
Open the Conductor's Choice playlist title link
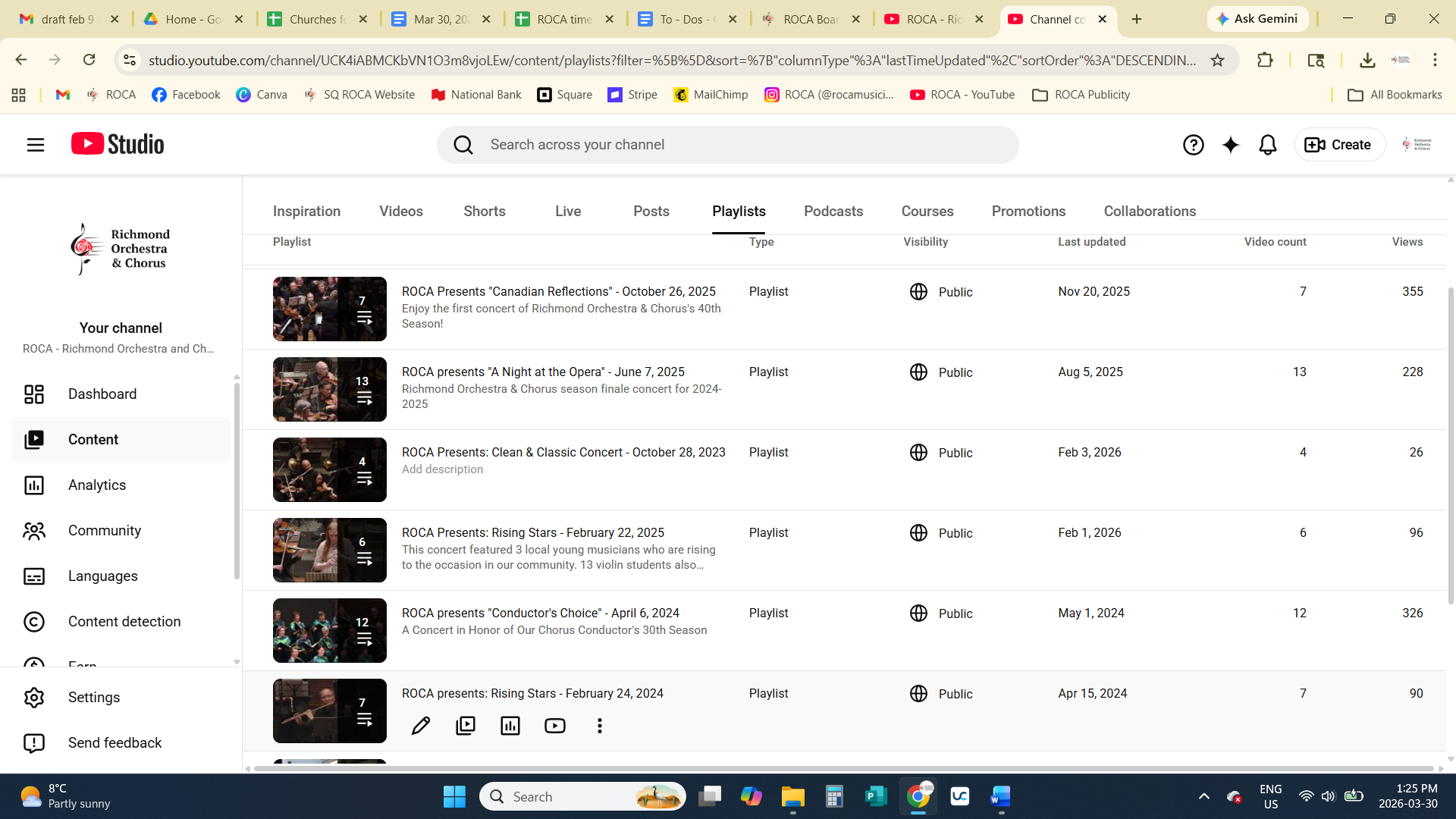point(540,613)
